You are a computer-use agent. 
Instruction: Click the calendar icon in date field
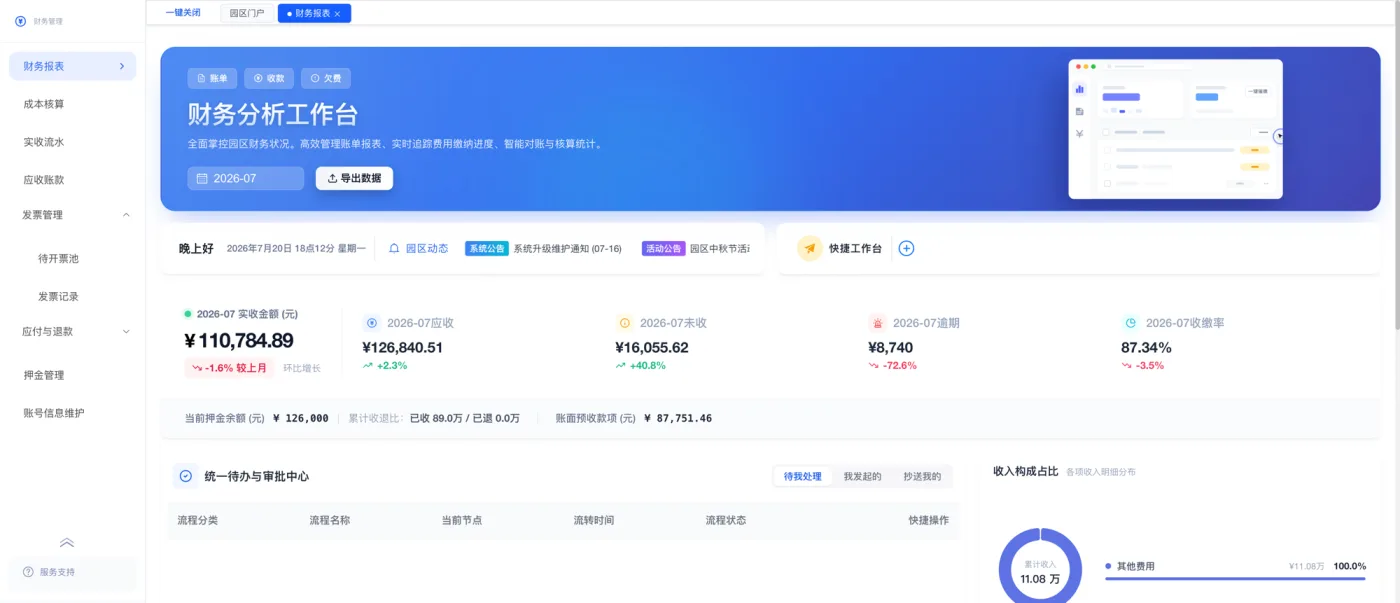(202, 178)
